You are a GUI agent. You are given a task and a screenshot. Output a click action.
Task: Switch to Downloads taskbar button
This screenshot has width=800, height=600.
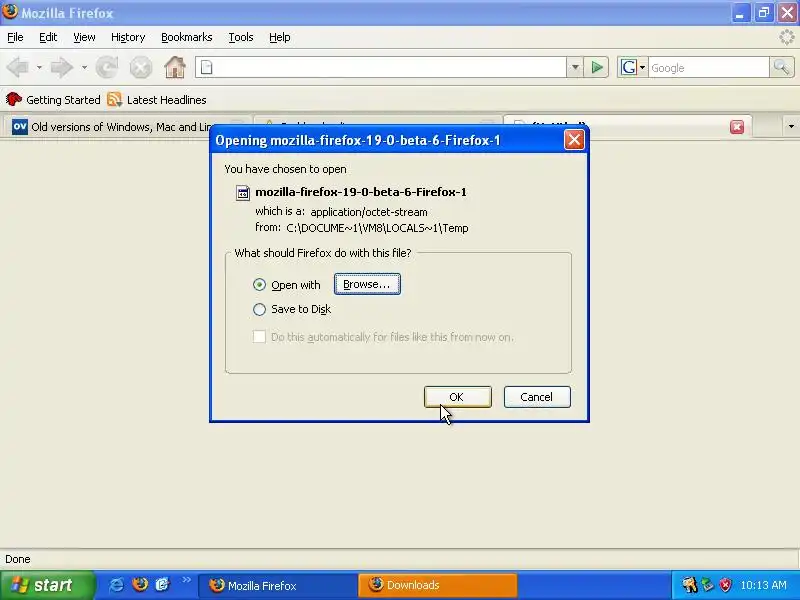[438, 585]
